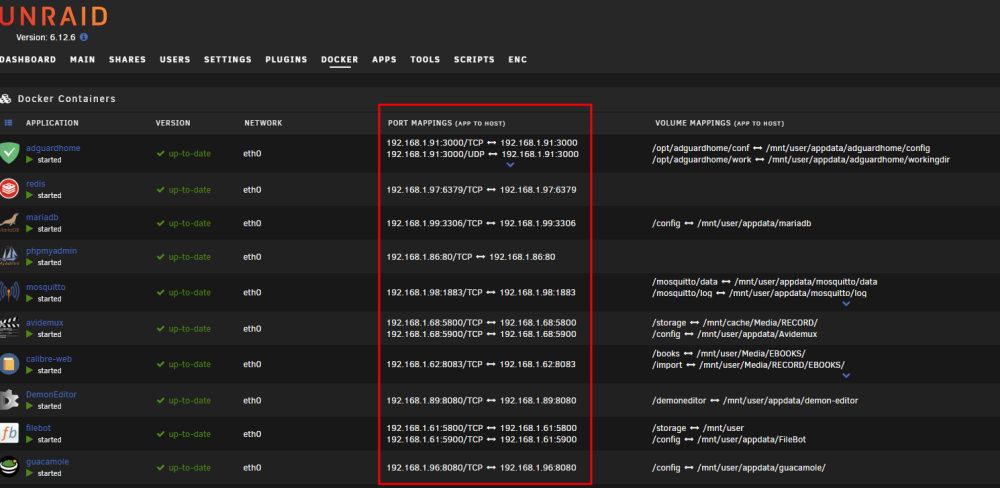1000x488 pixels.
Task: Click the version info icon beside 6.12.6
Action: click(84, 37)
